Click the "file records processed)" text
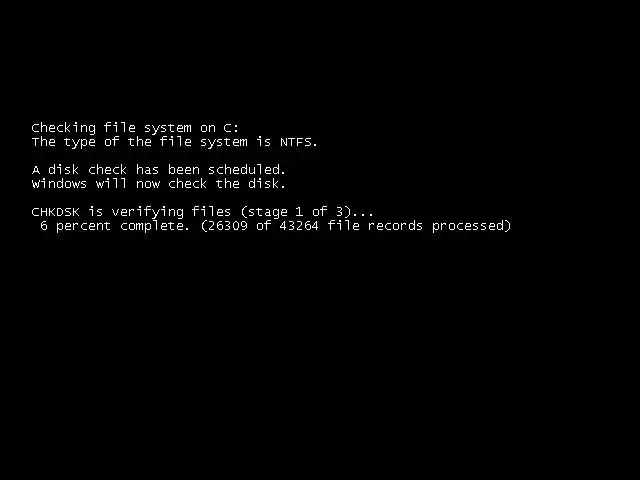640x480 pixels. pyautogui.click(x=420, y=226)
